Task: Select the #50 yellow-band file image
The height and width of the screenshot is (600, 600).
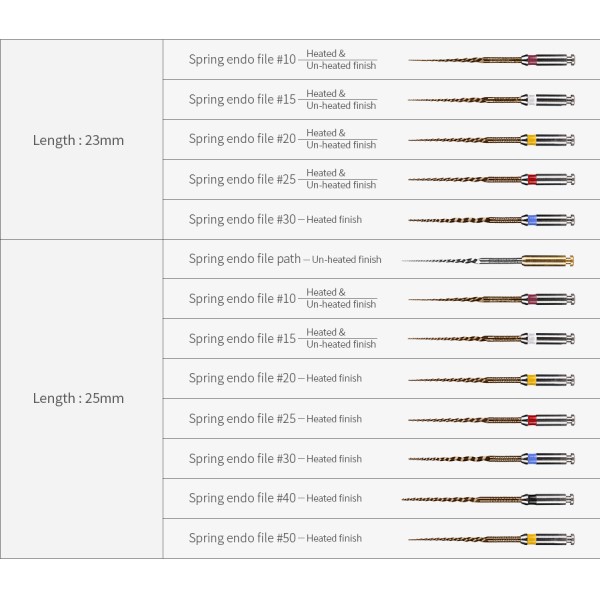Action: click(x=491, y=539)
